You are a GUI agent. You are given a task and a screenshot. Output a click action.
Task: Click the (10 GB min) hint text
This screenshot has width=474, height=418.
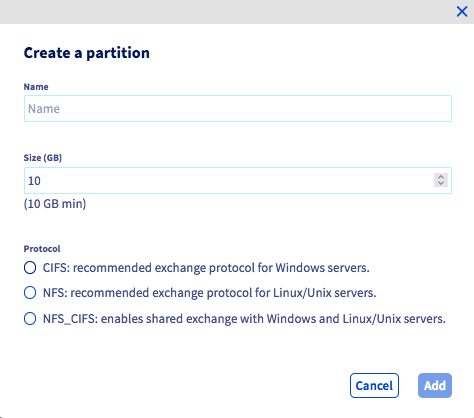[x=55, y=204]
